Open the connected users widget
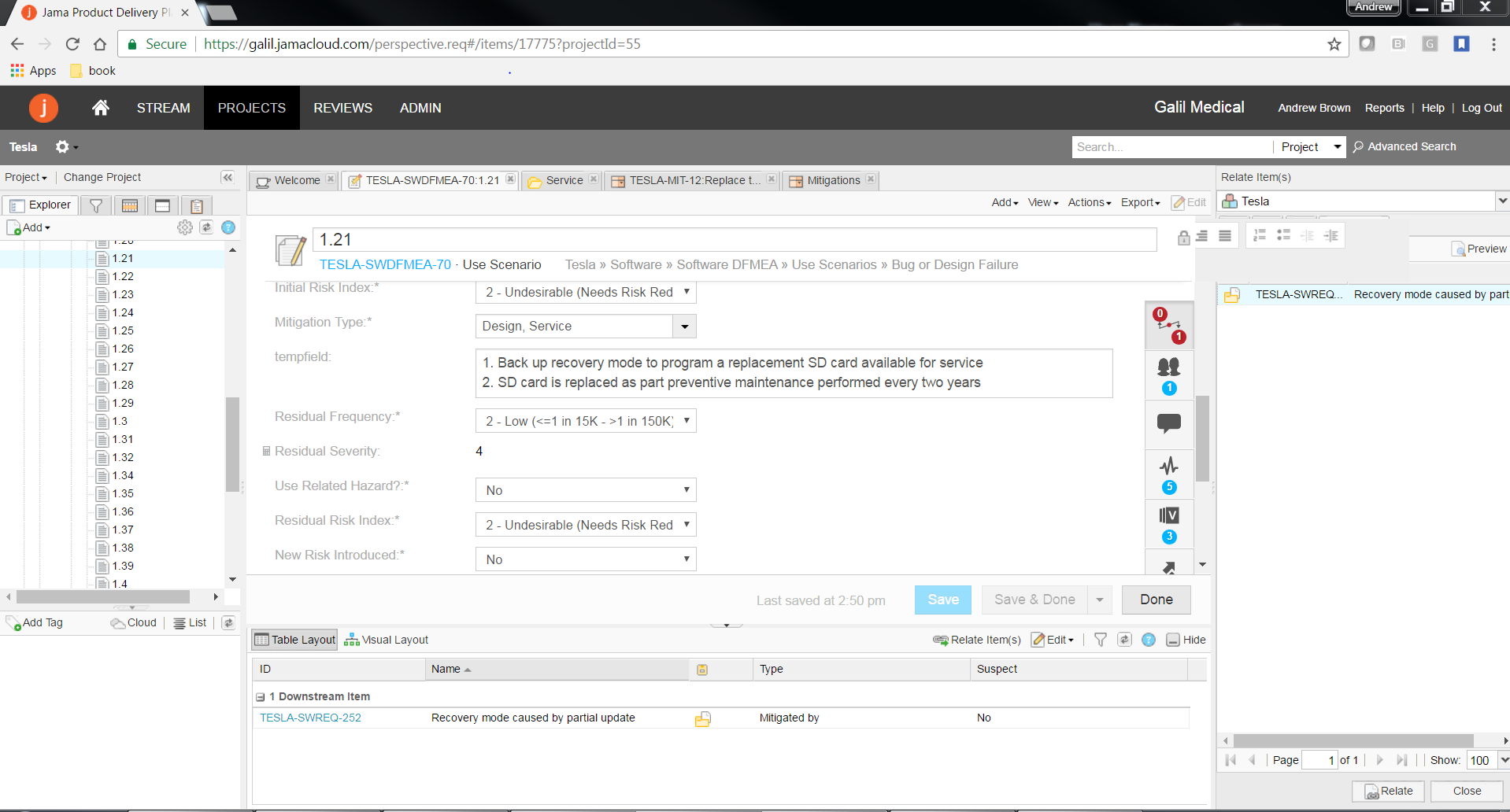1510x812 pixels. coord(1169,375)
